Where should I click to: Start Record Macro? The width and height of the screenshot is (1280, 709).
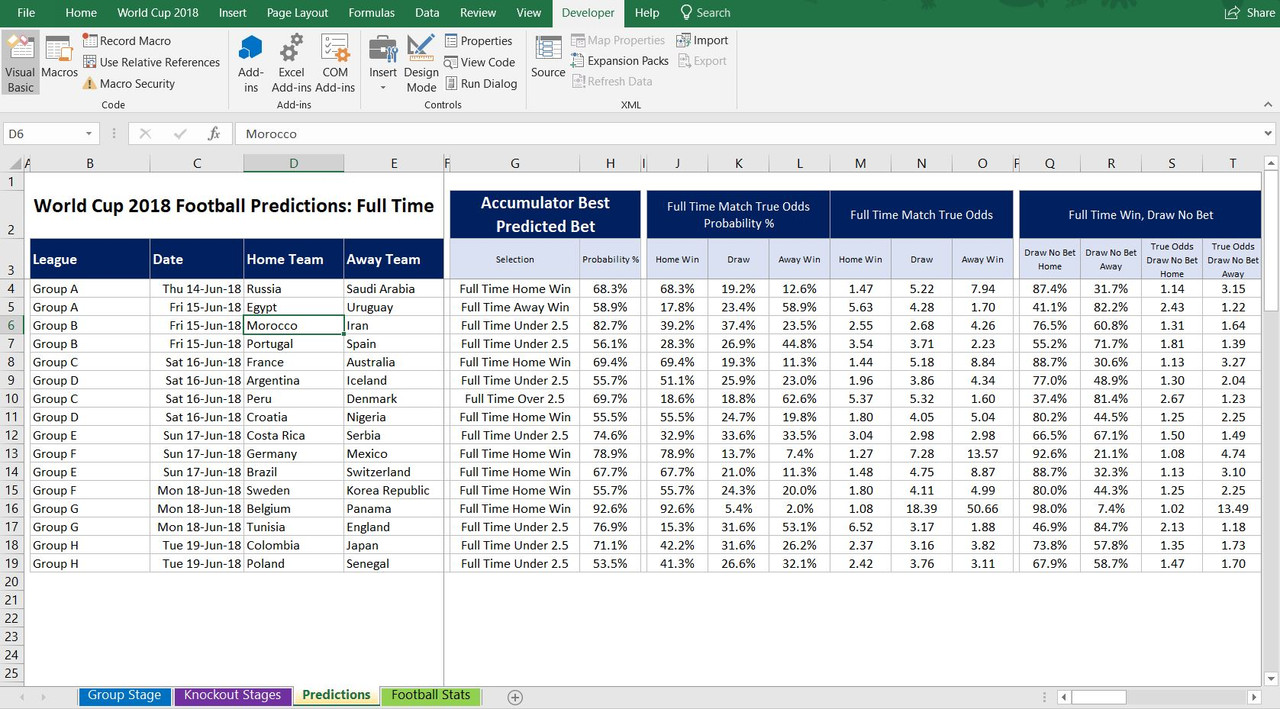[127, 41]
